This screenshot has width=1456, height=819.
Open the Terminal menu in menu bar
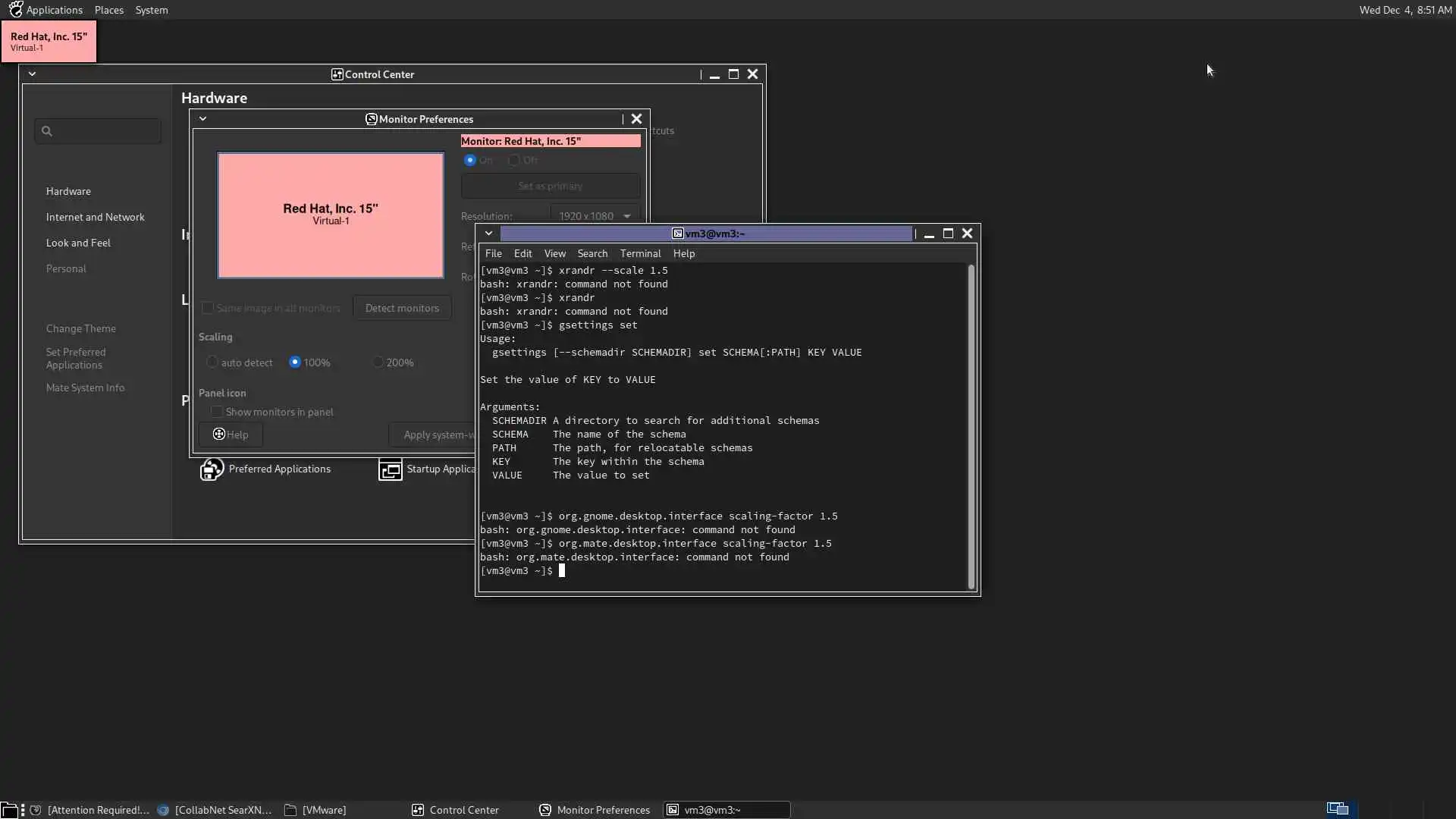tap(640, 253)
